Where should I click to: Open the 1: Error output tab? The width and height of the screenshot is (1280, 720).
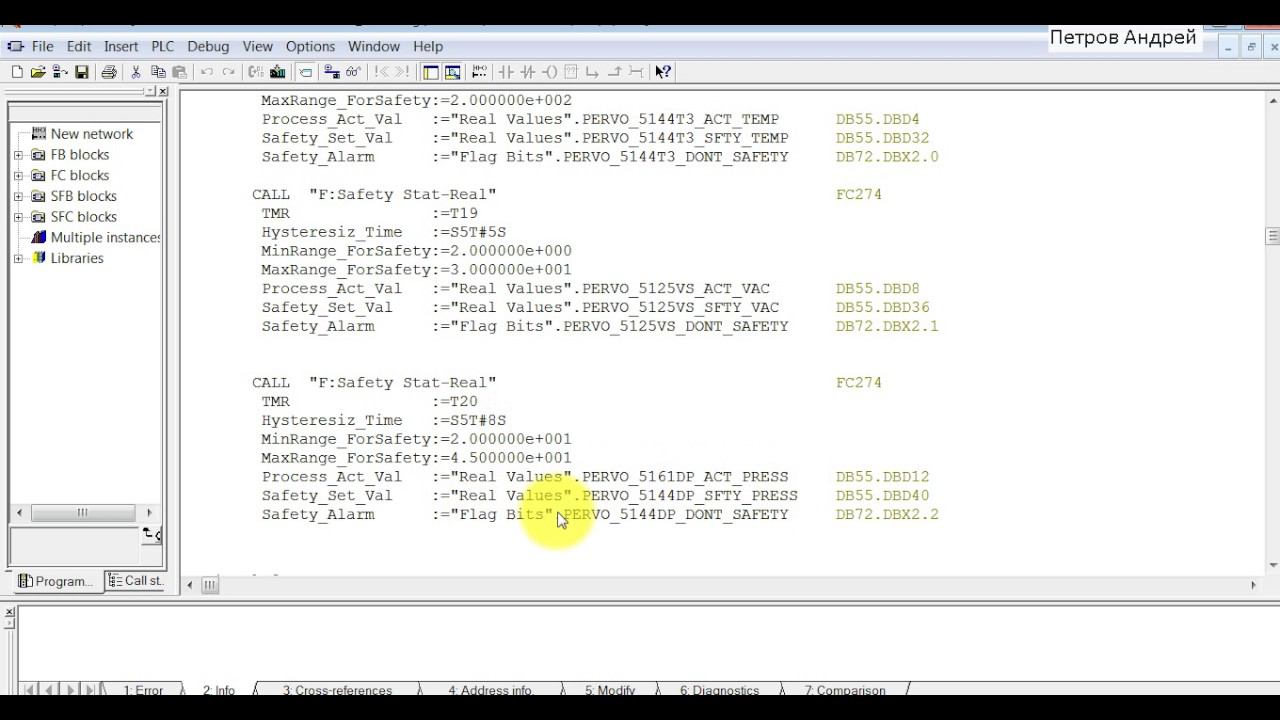[143, 690]
